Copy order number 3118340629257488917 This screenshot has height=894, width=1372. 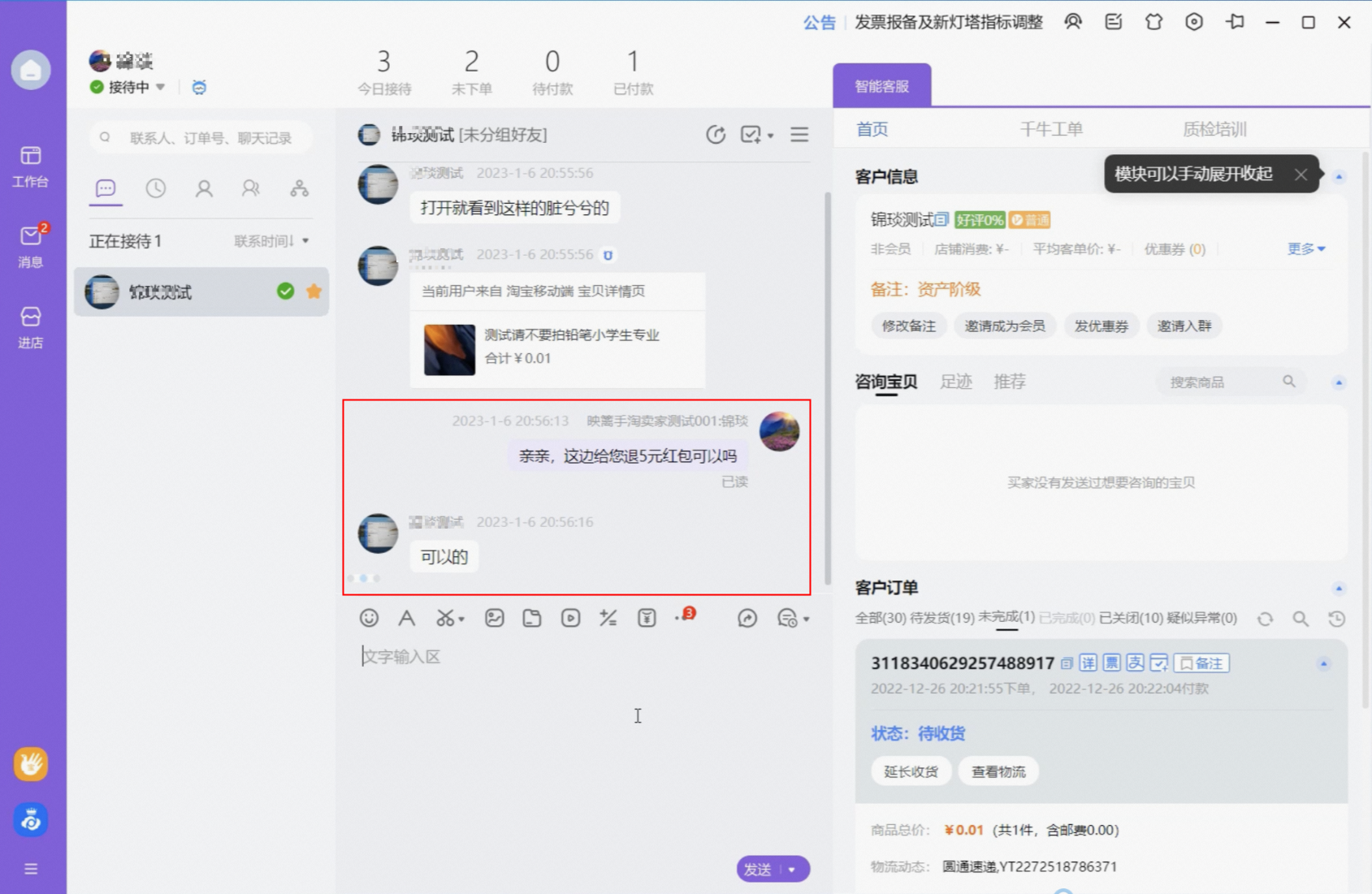1067,663
